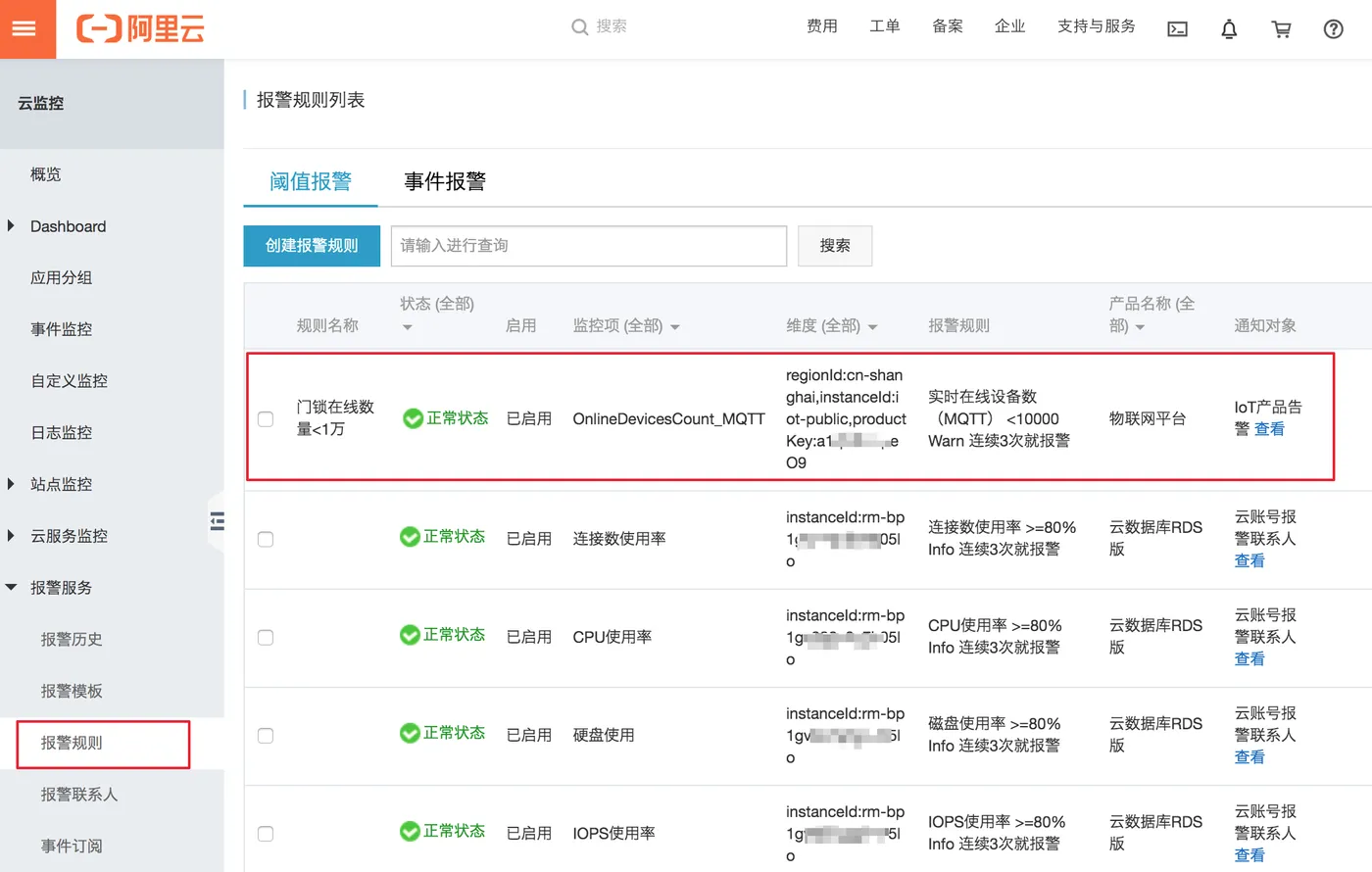Select checkbox for 连接数使用率 rule

[266, 539]
